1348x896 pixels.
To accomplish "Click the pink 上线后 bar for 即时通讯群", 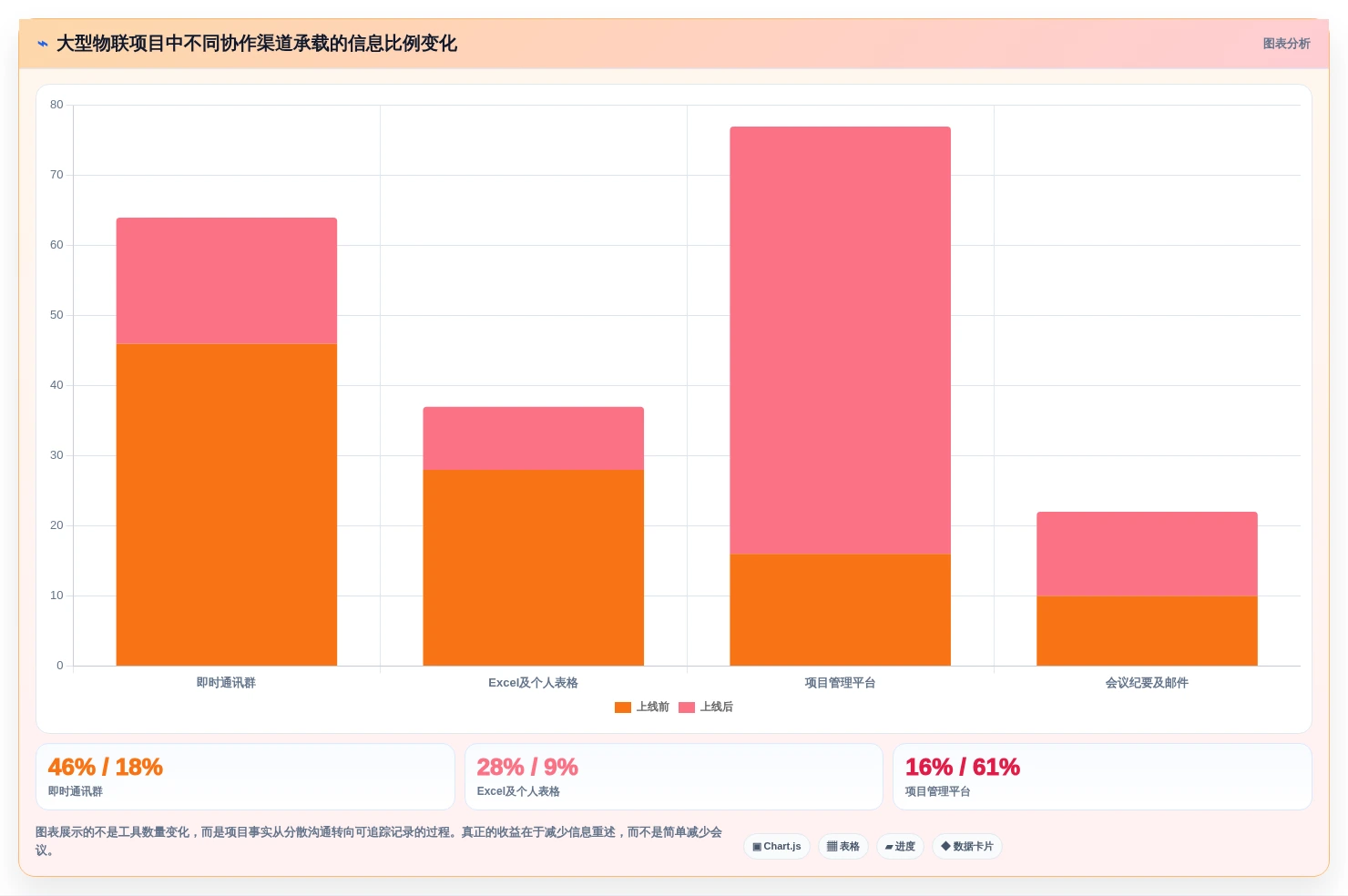I will click(x=227, y=280).
